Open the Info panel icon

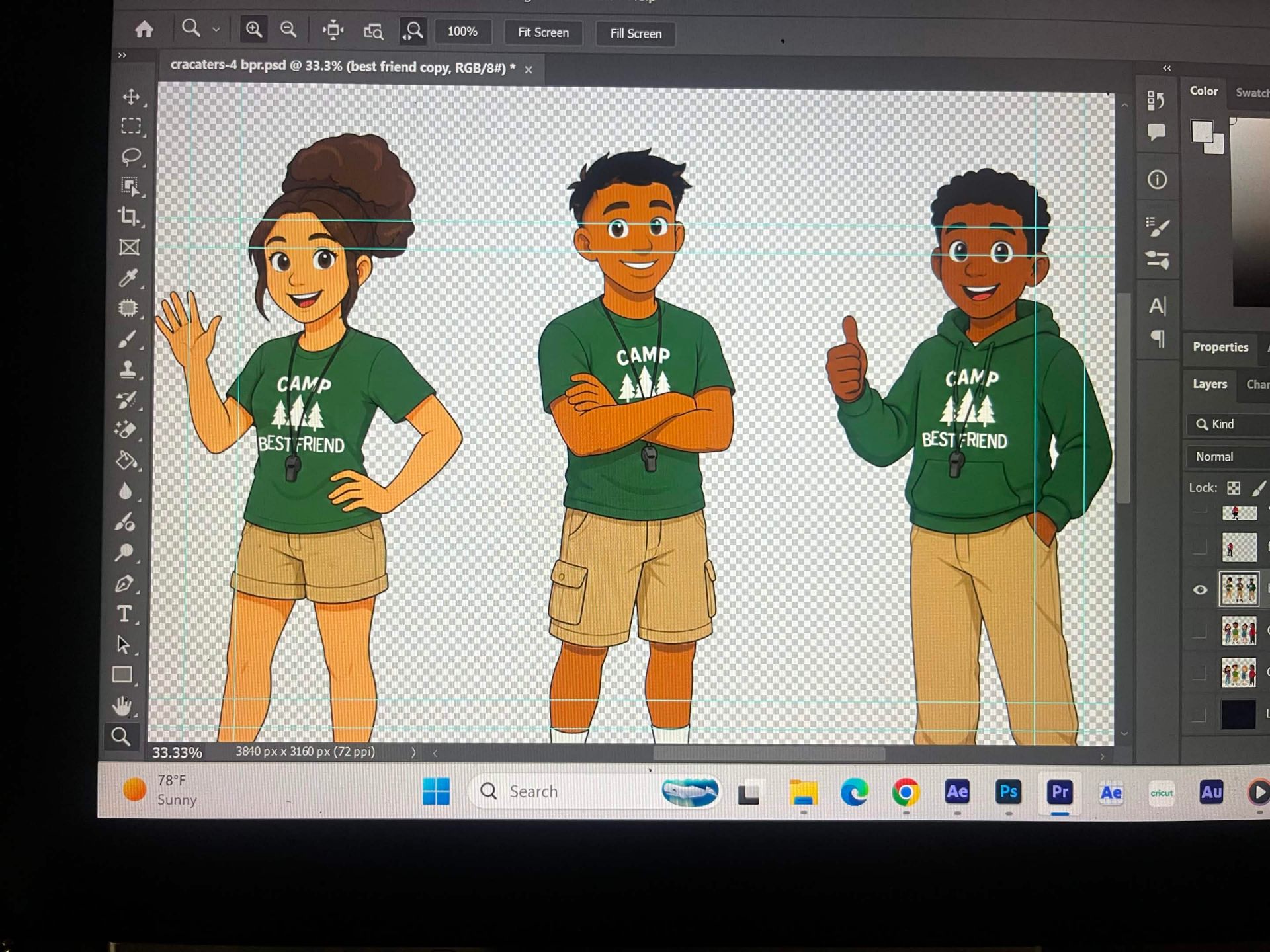click(1157, 180)
